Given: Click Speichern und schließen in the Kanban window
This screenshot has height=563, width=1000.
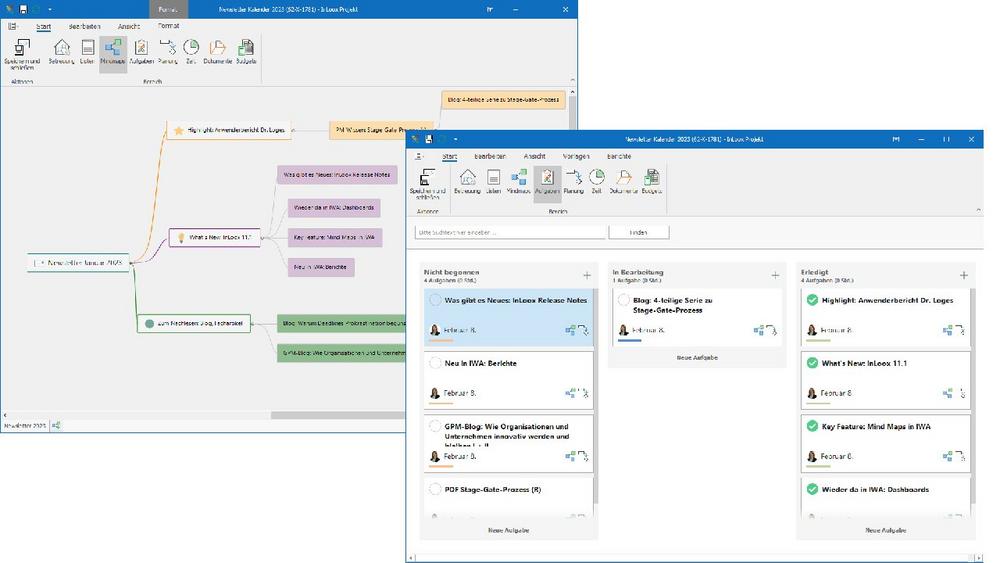Looking at the screenshot, I should 427,184.
